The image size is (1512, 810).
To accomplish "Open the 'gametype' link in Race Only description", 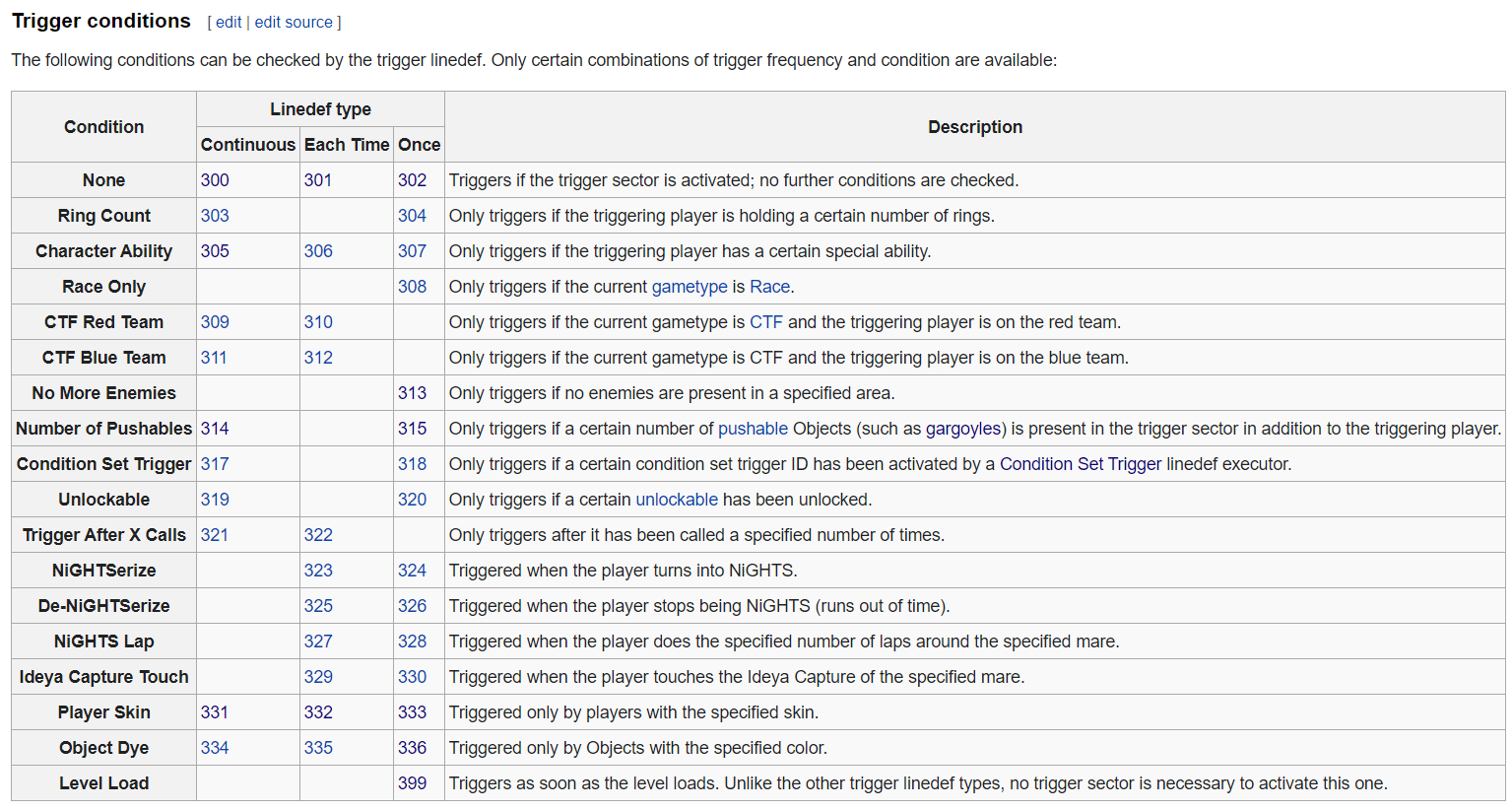I will (690, 287).
